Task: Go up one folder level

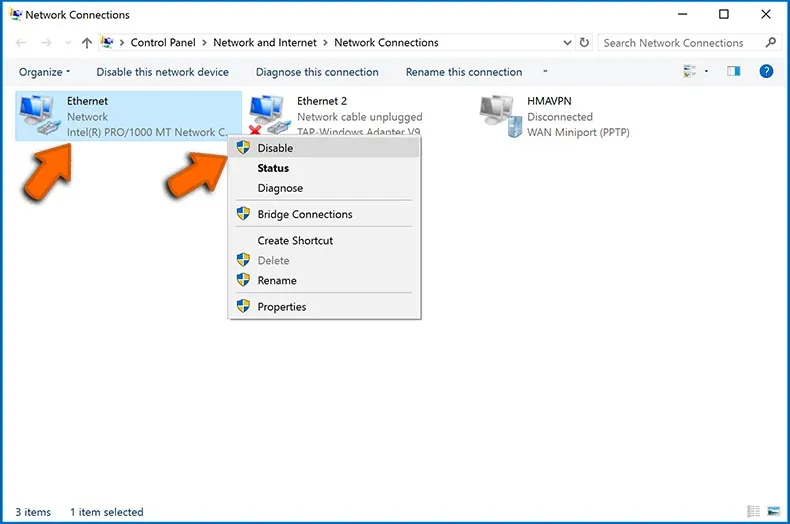Action: pyautogui.click(x=87, y=43)
